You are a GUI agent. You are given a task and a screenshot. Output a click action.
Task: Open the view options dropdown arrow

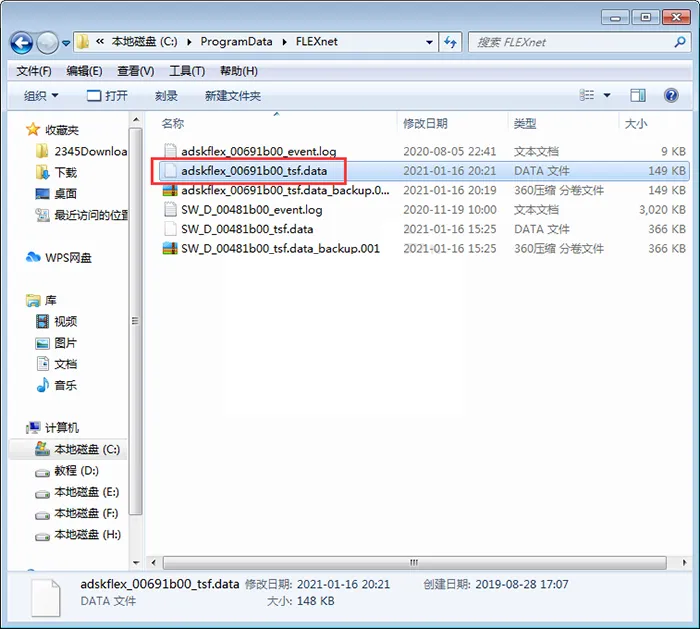point(607,95)
